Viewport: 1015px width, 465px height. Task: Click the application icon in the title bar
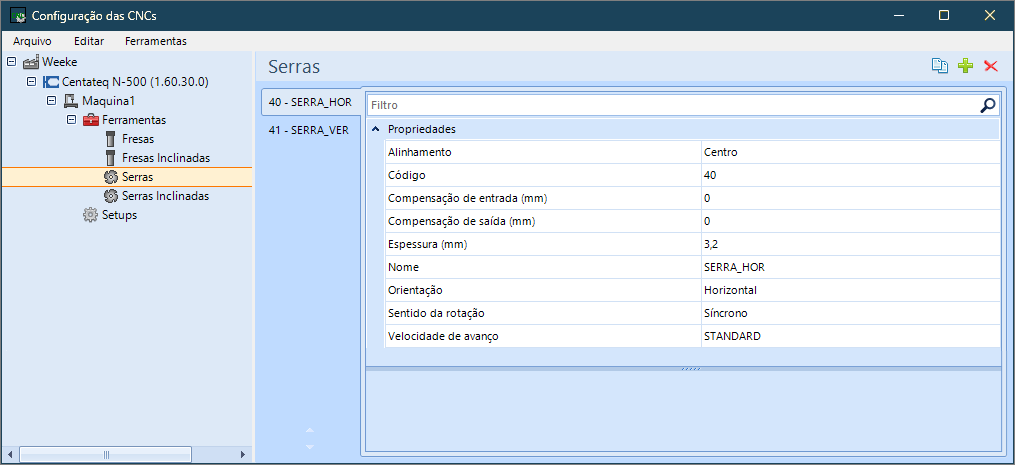(x=18, y=16)
